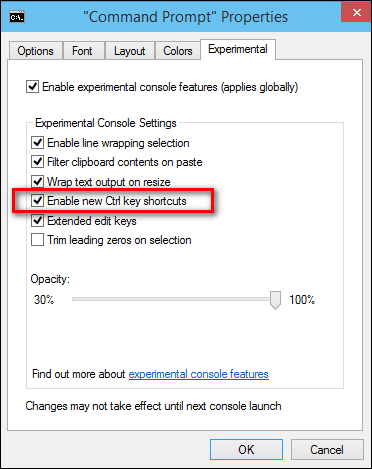Select the Layout tab
Viewport: 372px width, 469px height.
point(129,51)
